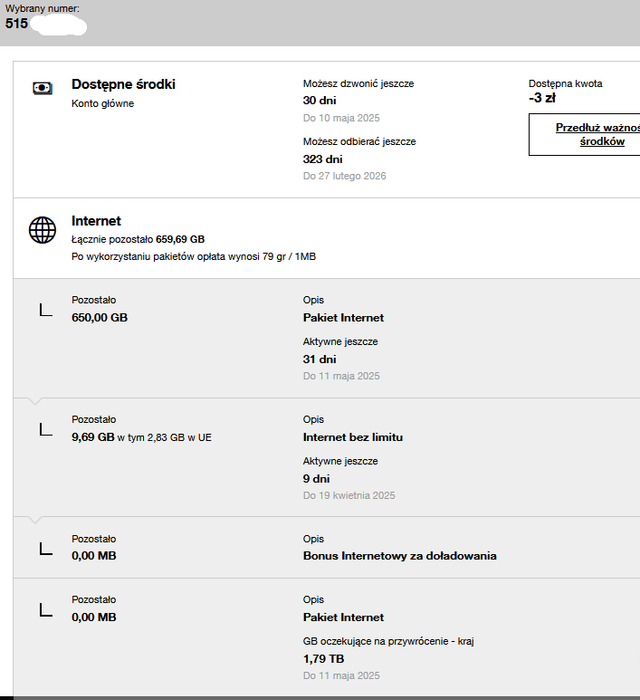The height and width of the screenshot is (700, 640).
Task: Click the cash icon beside Dostępne środki
Action: point(42,88)
